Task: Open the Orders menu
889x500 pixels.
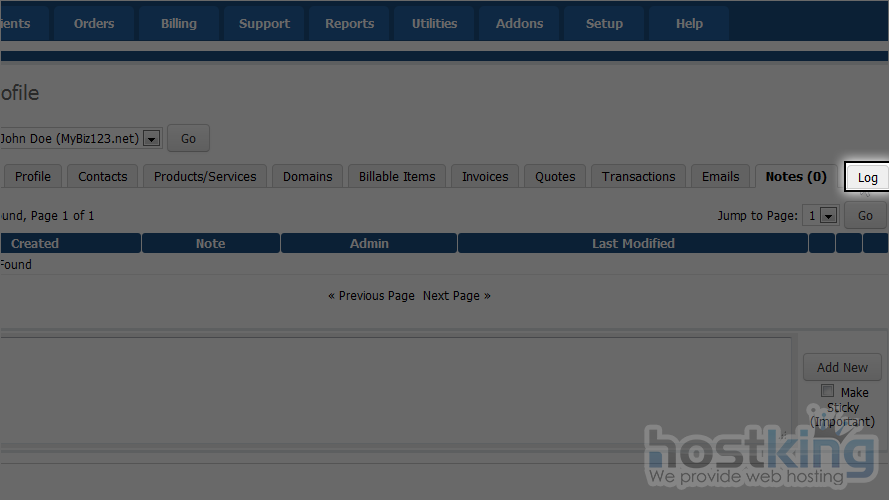Action: pyautogui.click(x=94, y=23)
